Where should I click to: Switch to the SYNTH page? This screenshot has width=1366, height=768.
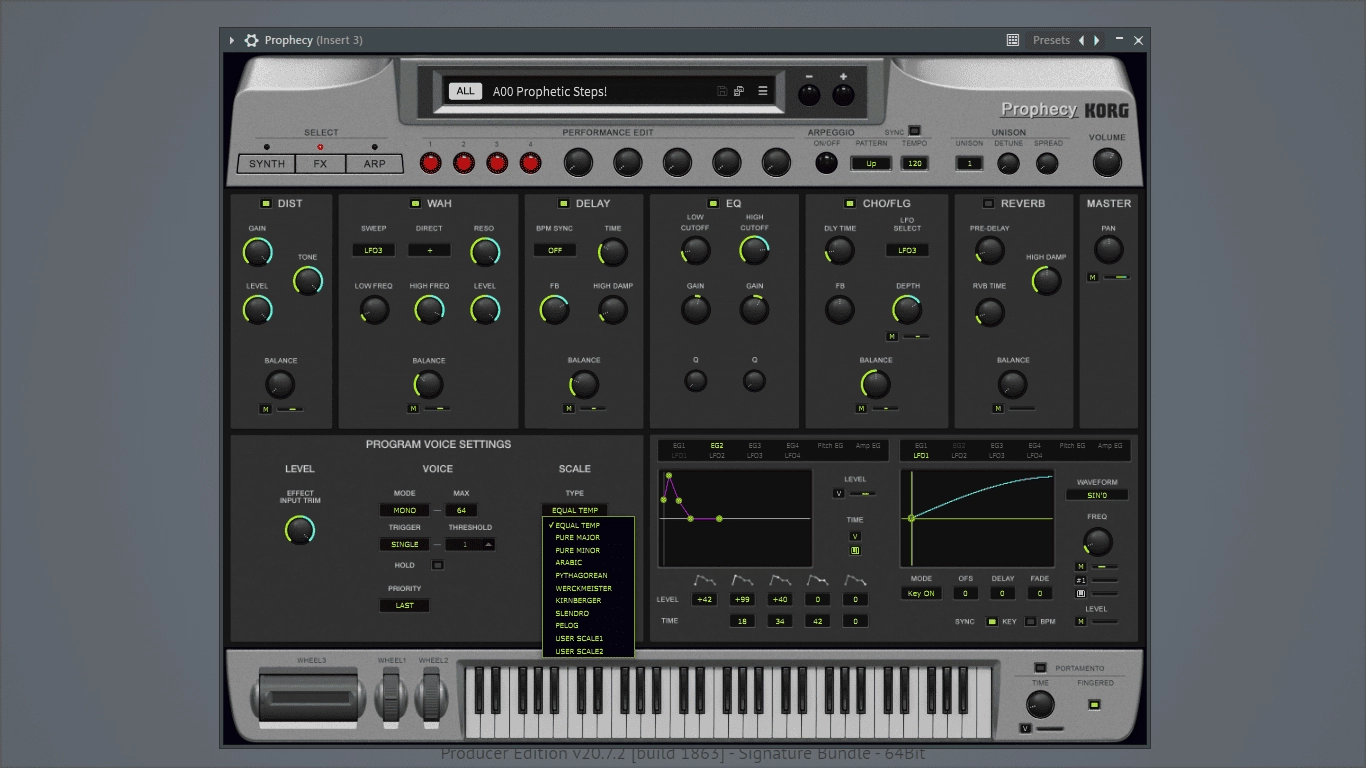pos(267,164)
